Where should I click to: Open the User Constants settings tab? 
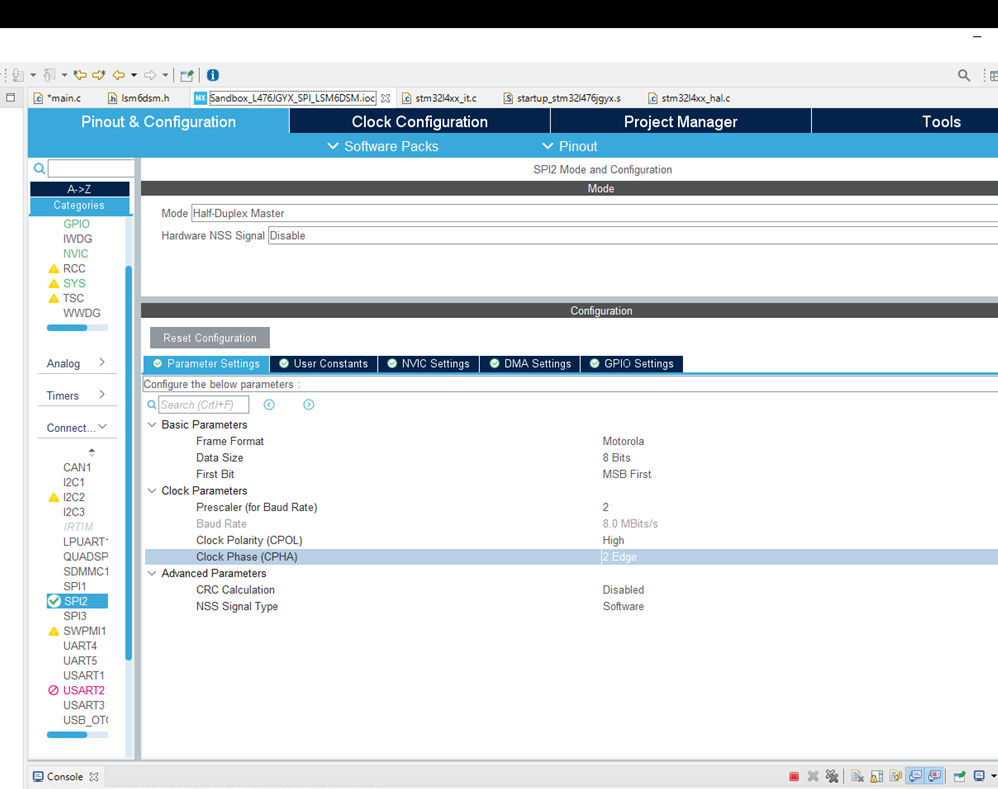click(323, 363)
